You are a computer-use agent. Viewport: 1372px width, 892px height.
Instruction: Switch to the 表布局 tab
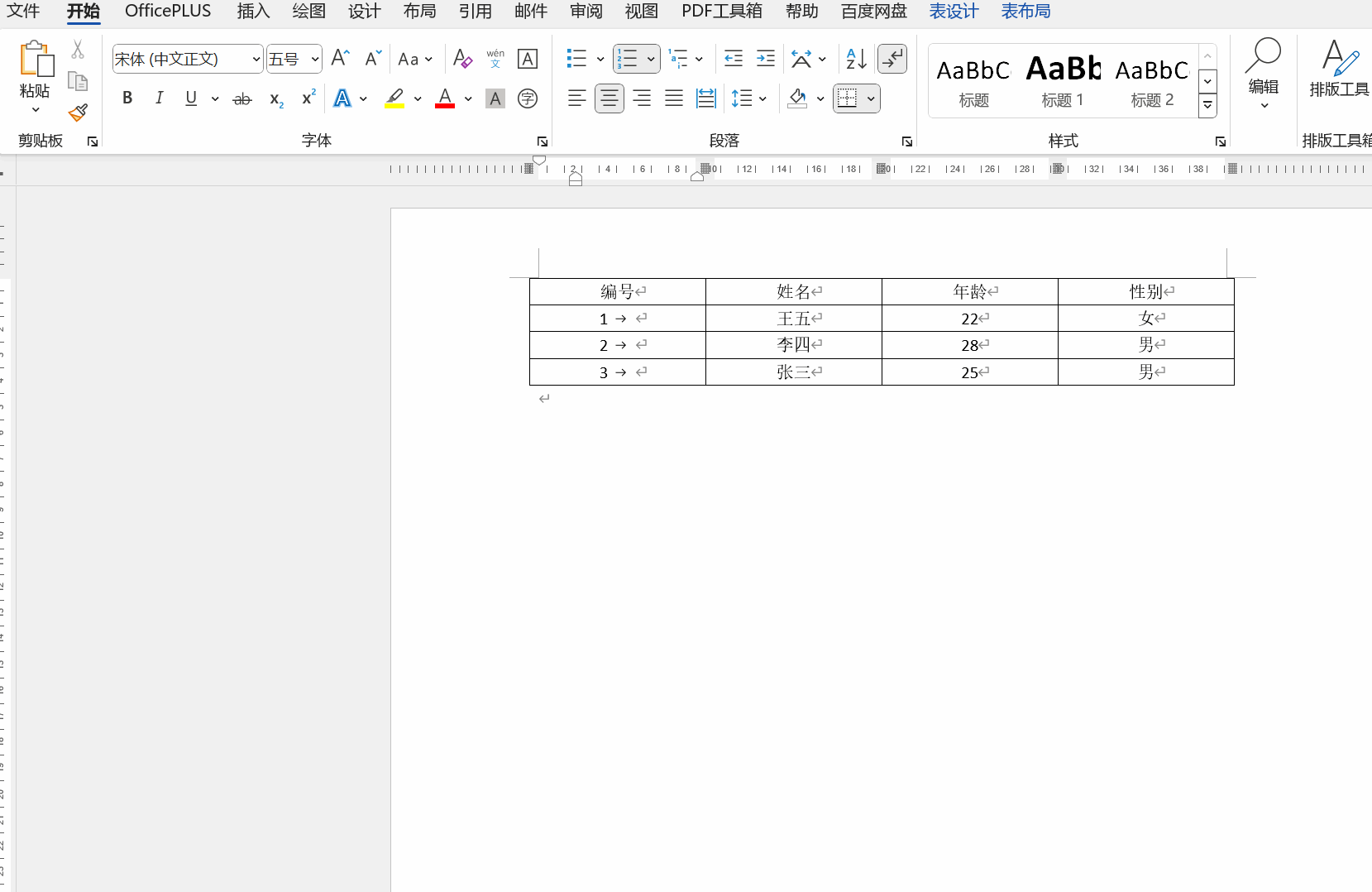coord(1025,12)
